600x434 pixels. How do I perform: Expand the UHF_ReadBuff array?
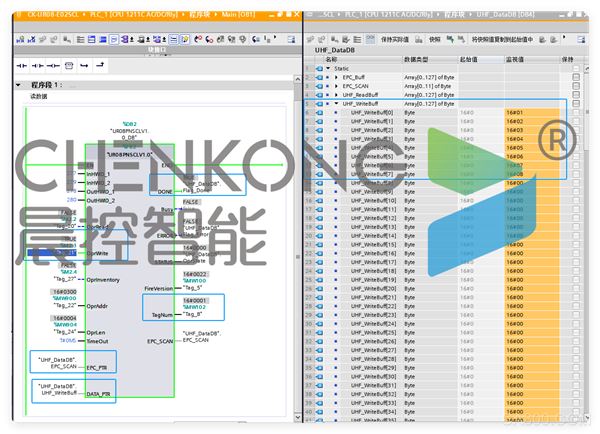click(336, 95)
